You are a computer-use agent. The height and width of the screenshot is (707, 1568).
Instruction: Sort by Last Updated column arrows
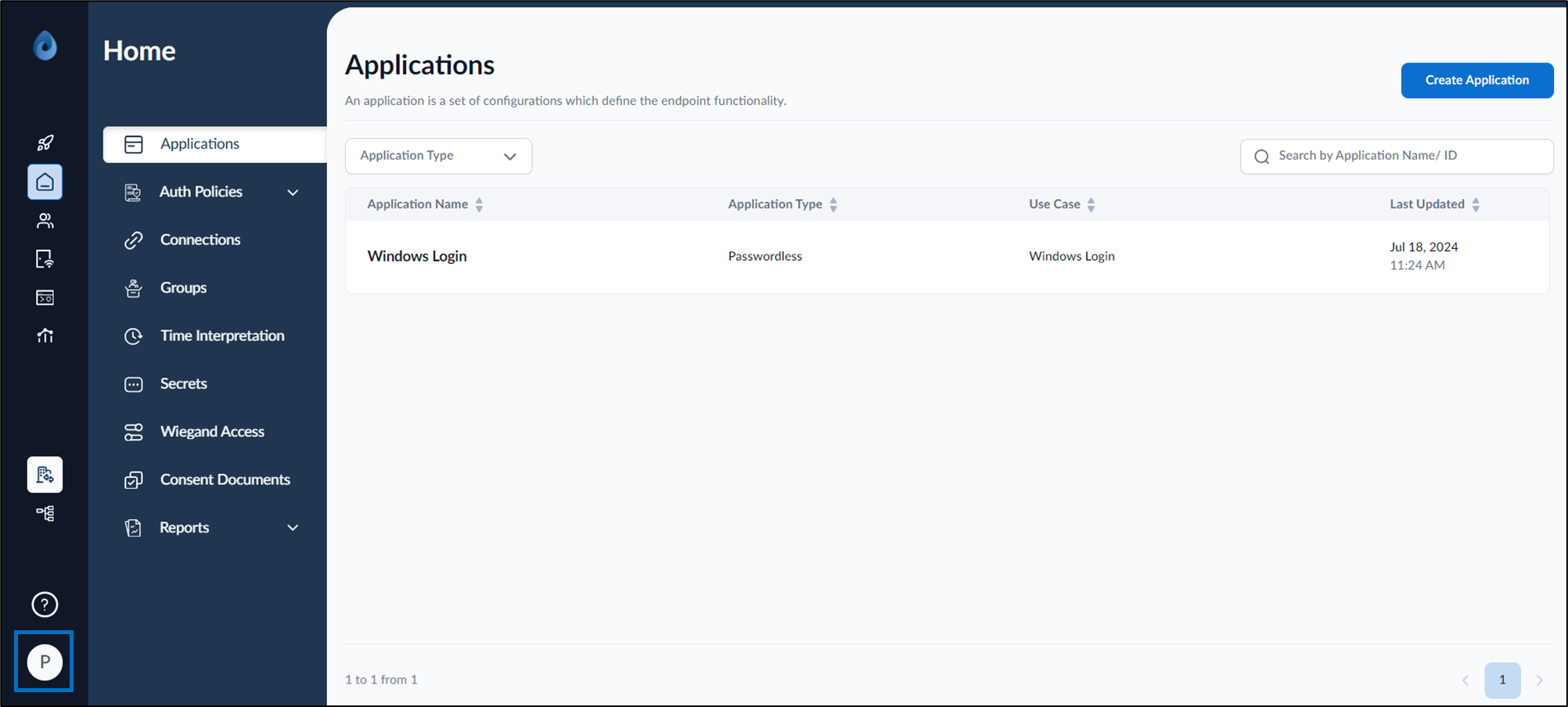click(x=1476, y=204)
